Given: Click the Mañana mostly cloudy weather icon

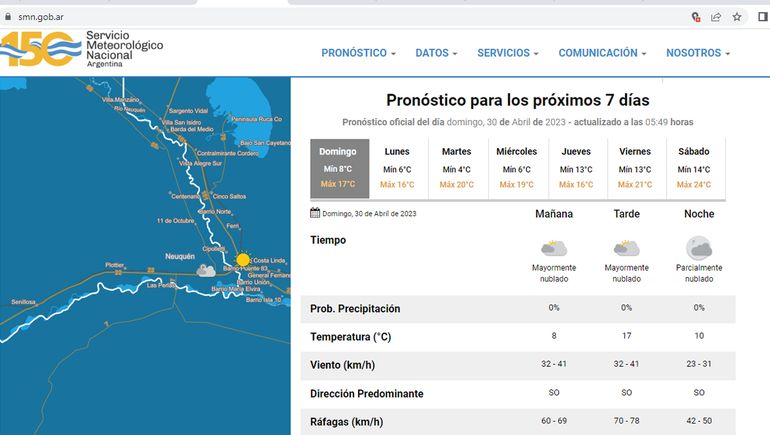Looking at the screenshot, I should [553, 248].
